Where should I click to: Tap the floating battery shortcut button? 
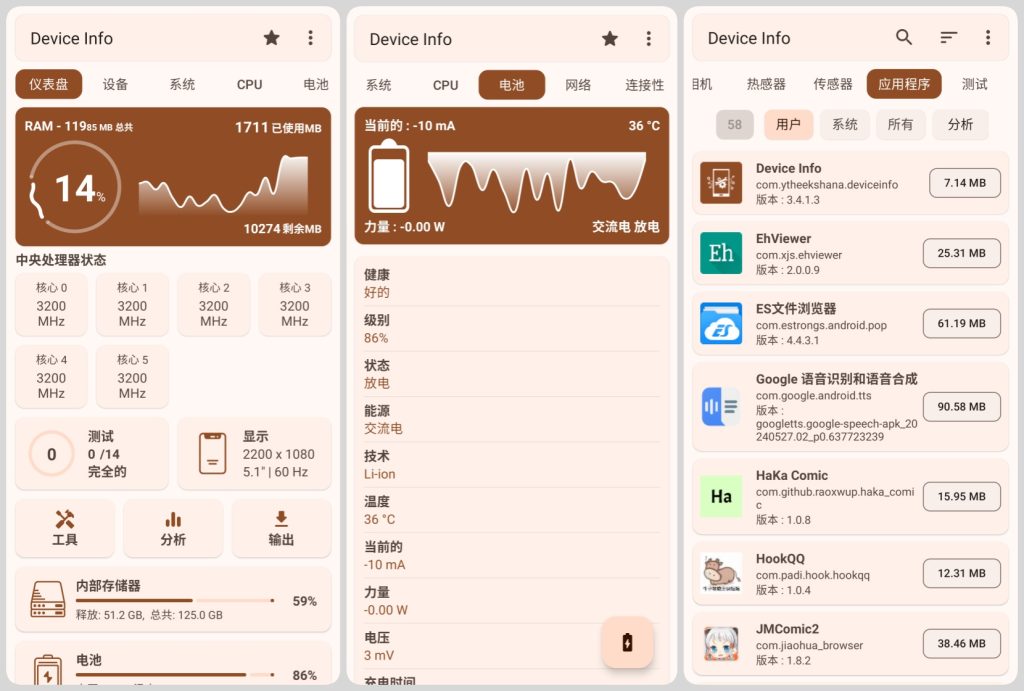tap(628, 643)
